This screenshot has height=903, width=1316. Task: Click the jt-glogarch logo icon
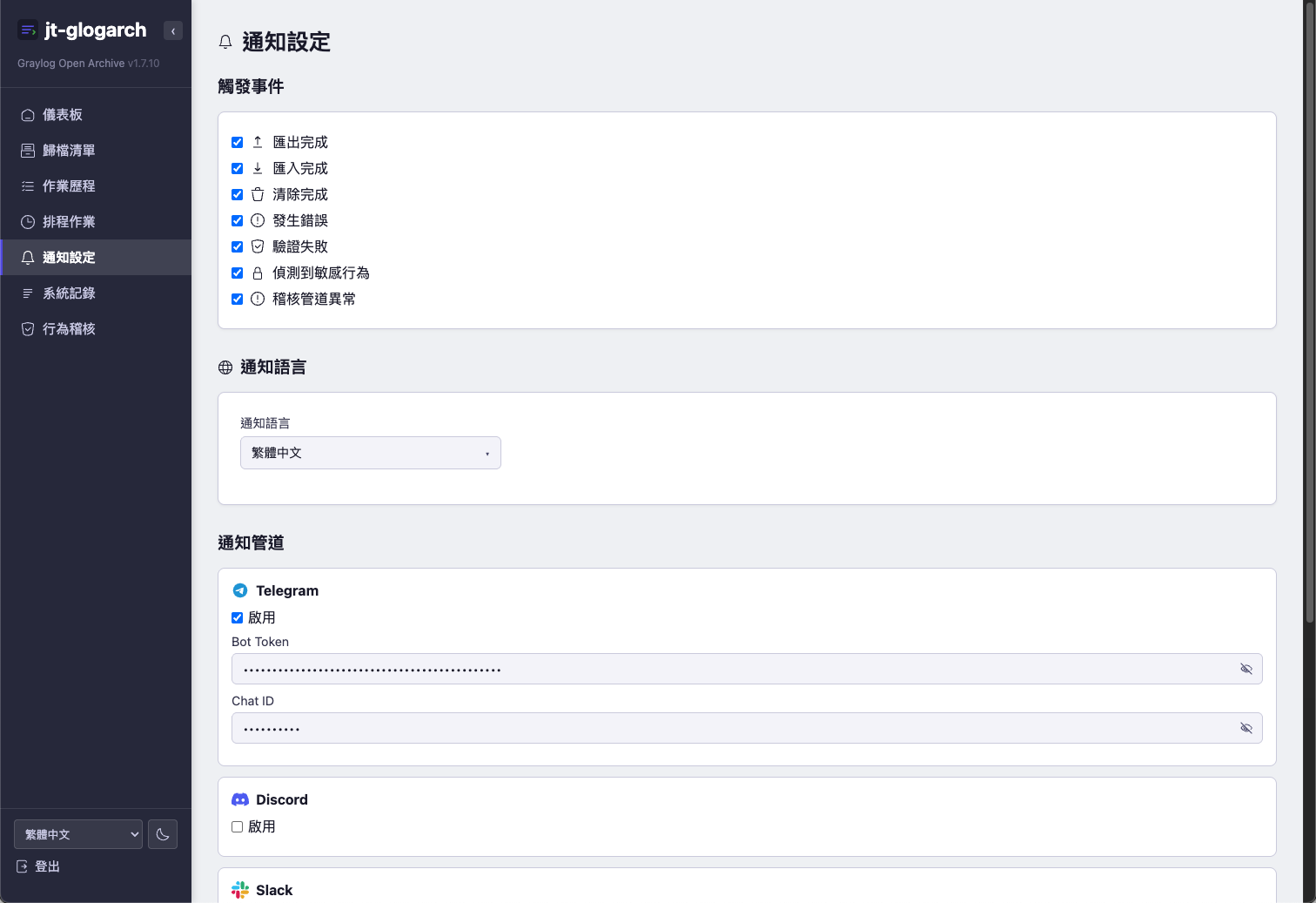click(28, 30)
